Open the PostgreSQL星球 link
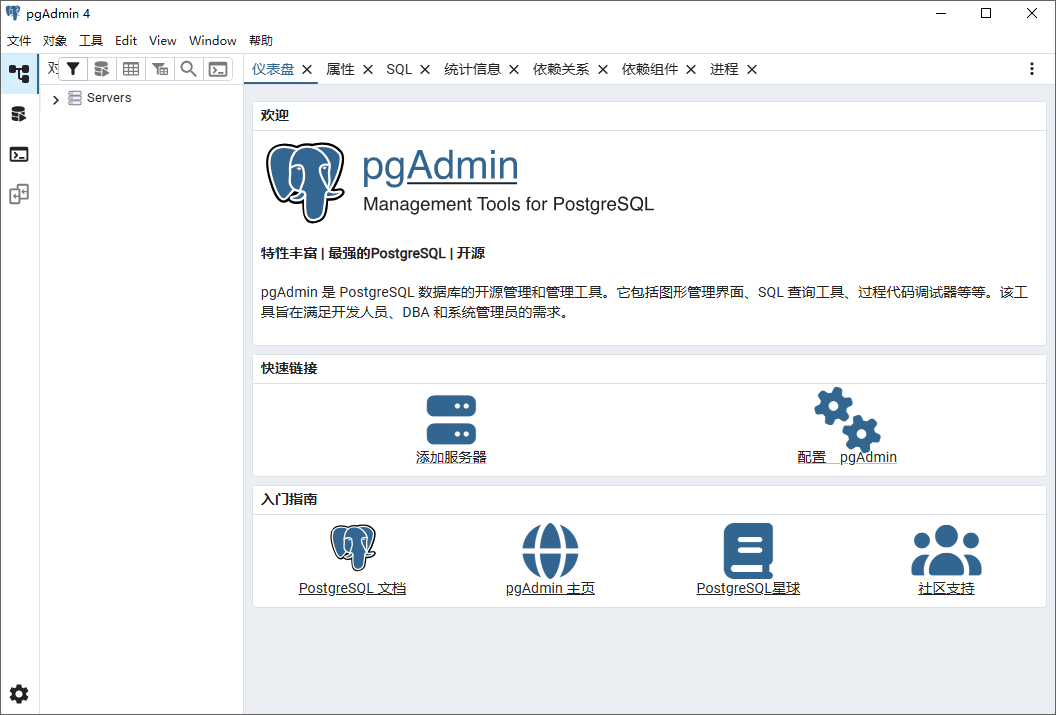Screen dimensions: 1056x715 [x=748, y=588]
